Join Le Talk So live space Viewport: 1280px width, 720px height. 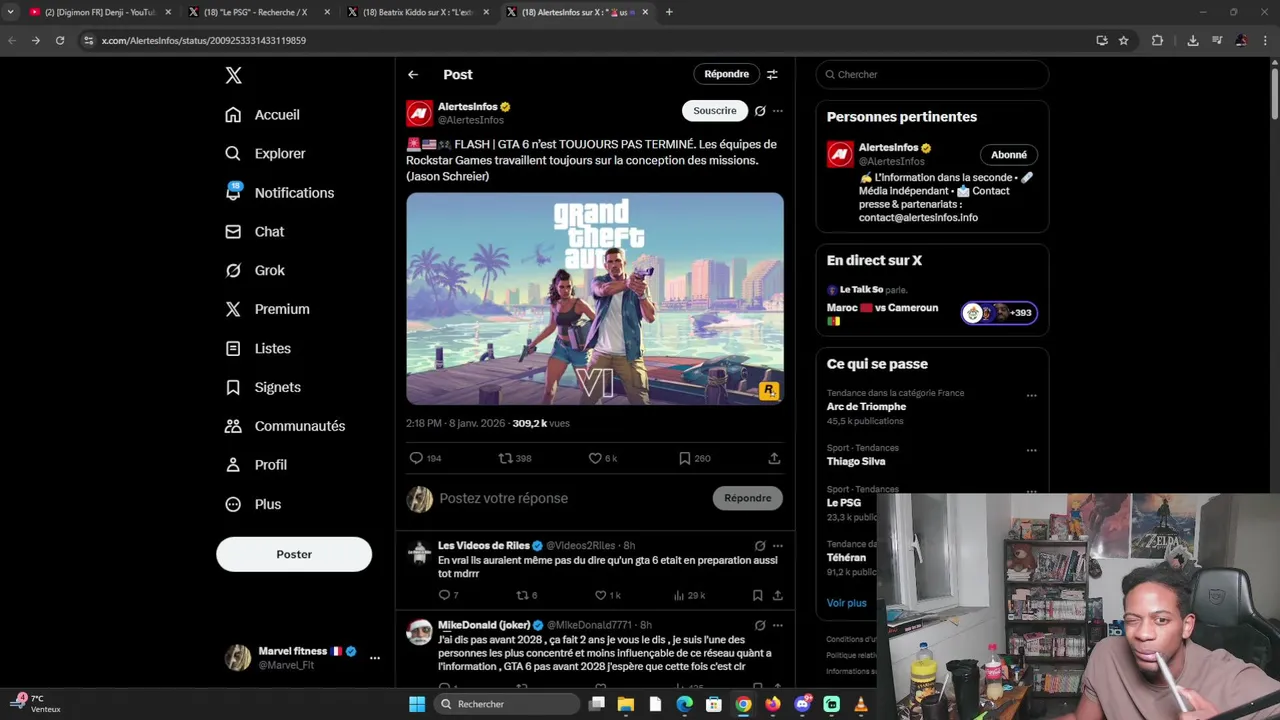point(932,305)
